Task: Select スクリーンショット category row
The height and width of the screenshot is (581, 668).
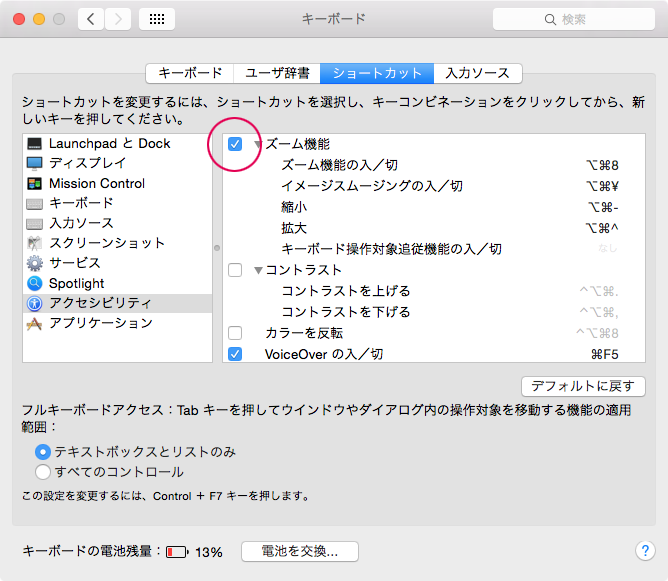Action: click(117, 243)
